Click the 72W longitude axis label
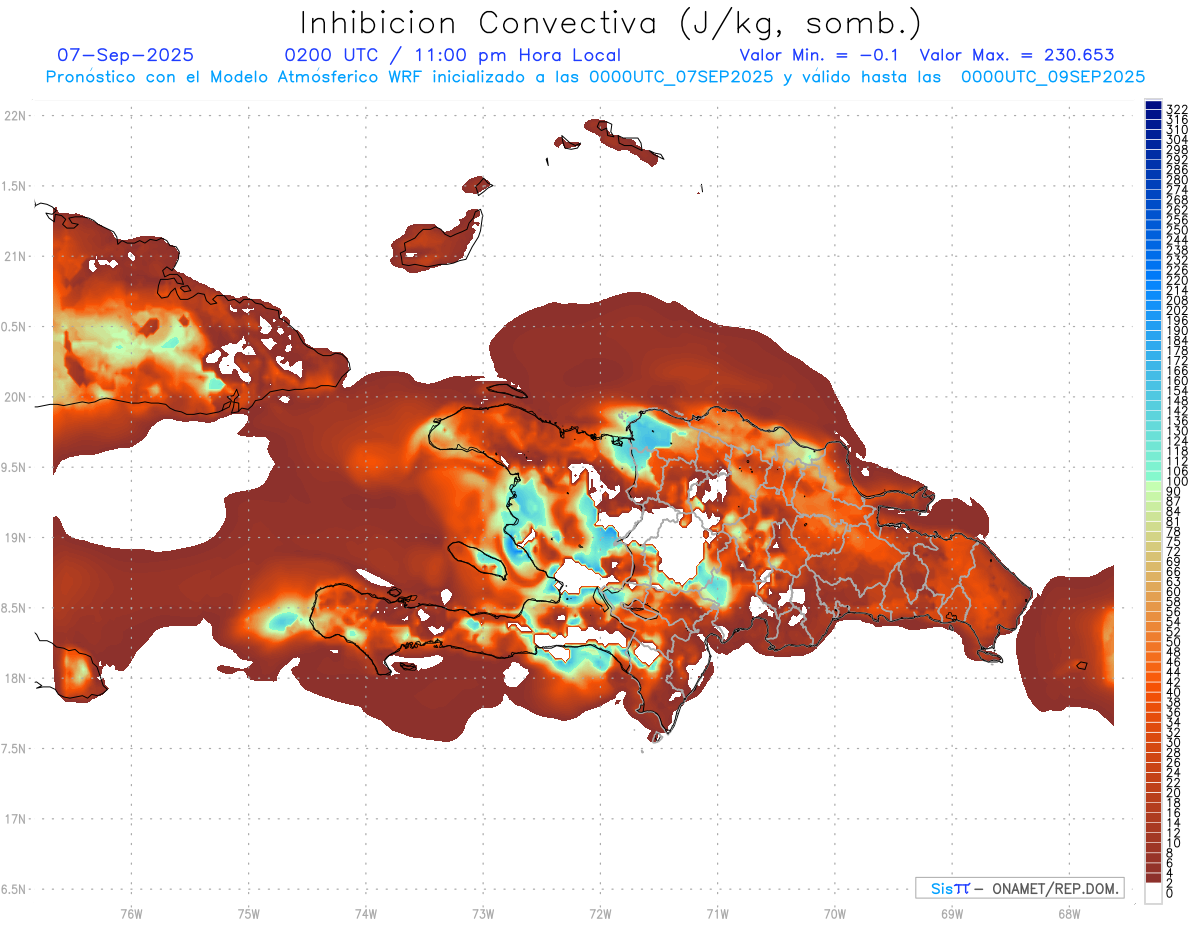This screenshot has width=1200, height=927. [x=600, y=913]
